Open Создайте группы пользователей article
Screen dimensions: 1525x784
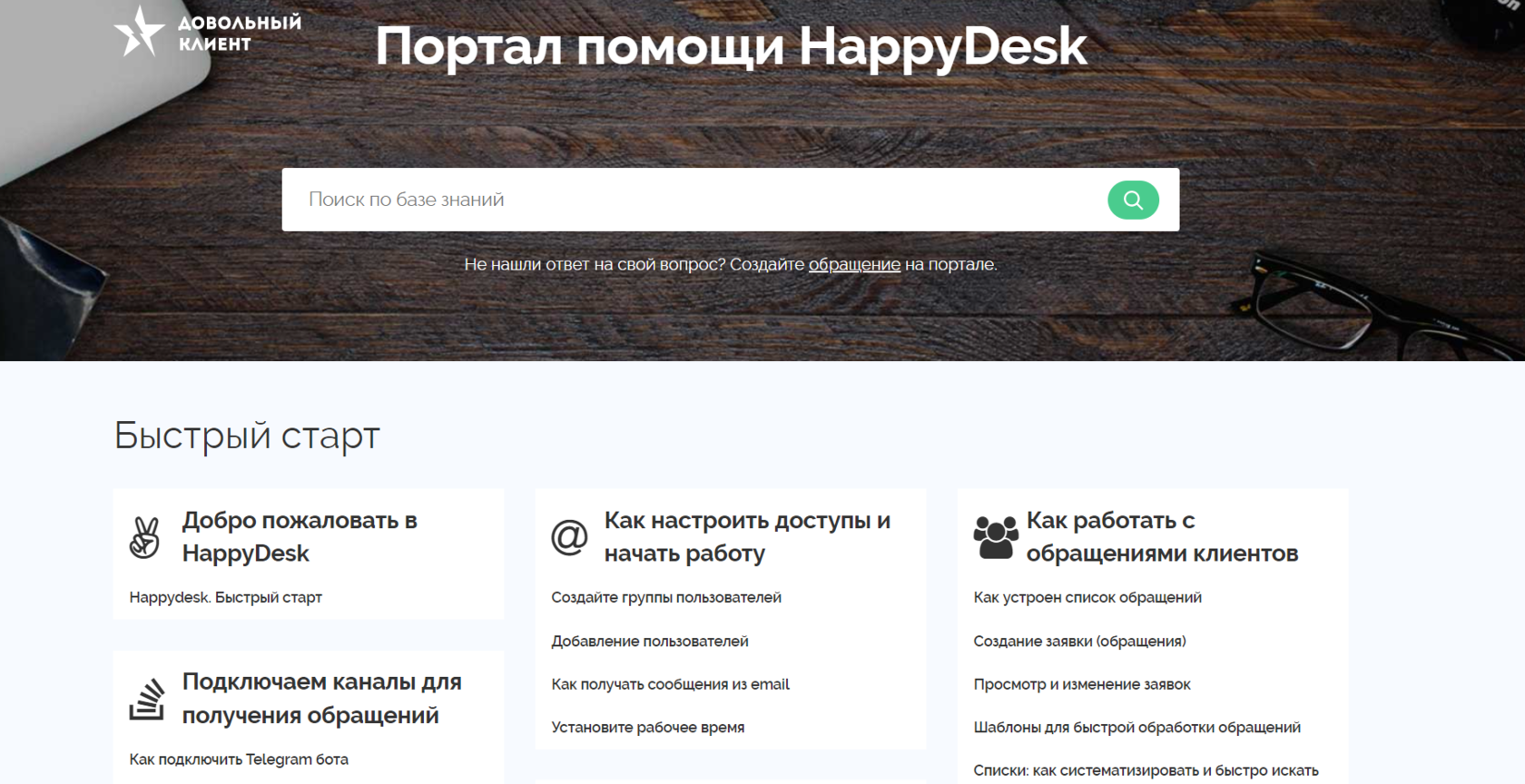point(666,597)
